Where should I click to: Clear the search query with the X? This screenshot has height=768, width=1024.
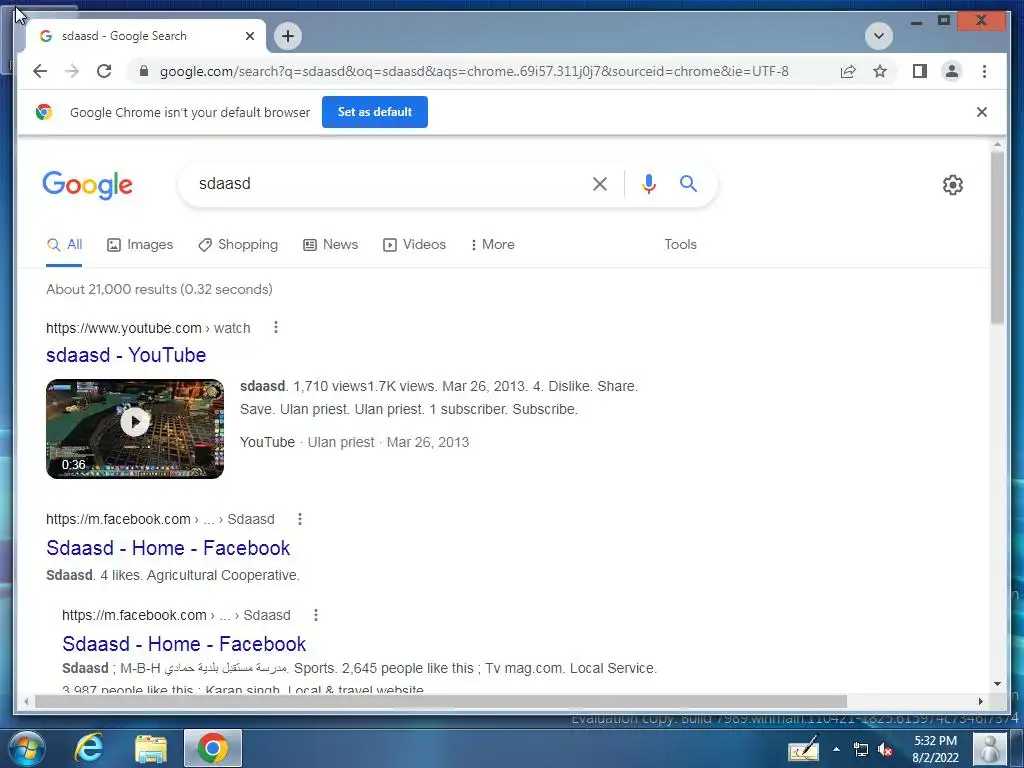pyautogui.click(x=600, y=184)
